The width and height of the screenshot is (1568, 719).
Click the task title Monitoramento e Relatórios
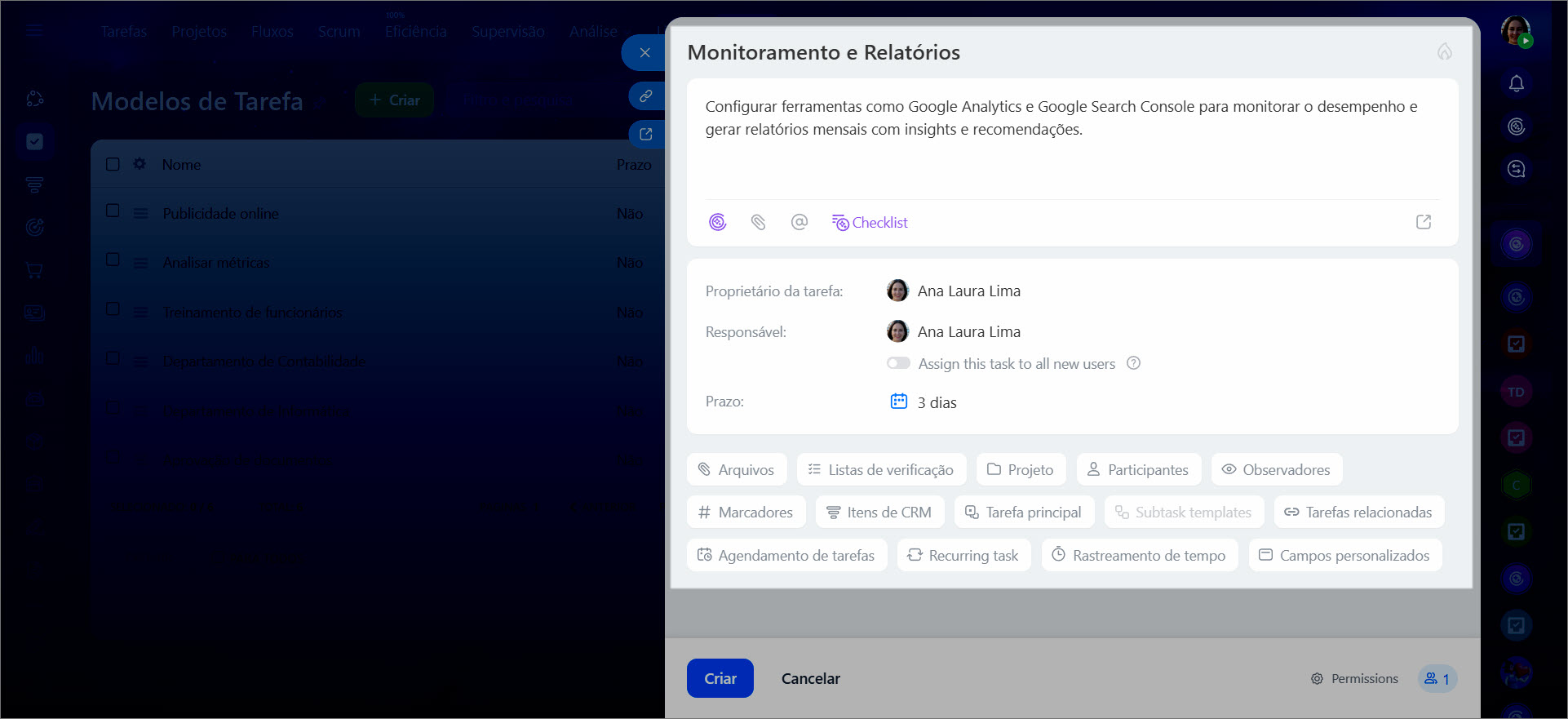(823, 52)
